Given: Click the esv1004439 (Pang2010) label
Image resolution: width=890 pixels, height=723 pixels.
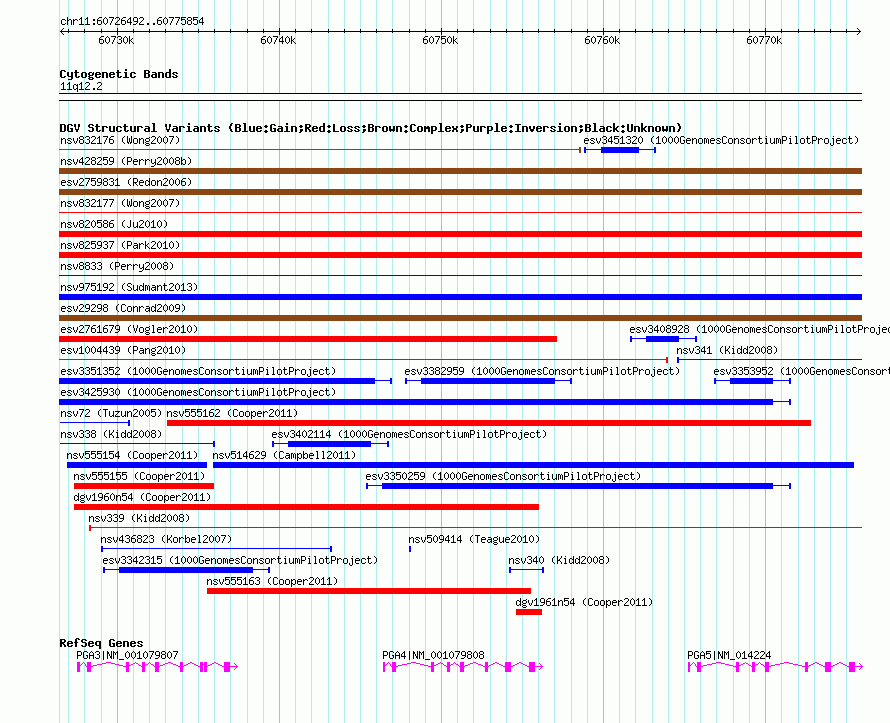Looking at the screenshot, I should tap(123, 350).
